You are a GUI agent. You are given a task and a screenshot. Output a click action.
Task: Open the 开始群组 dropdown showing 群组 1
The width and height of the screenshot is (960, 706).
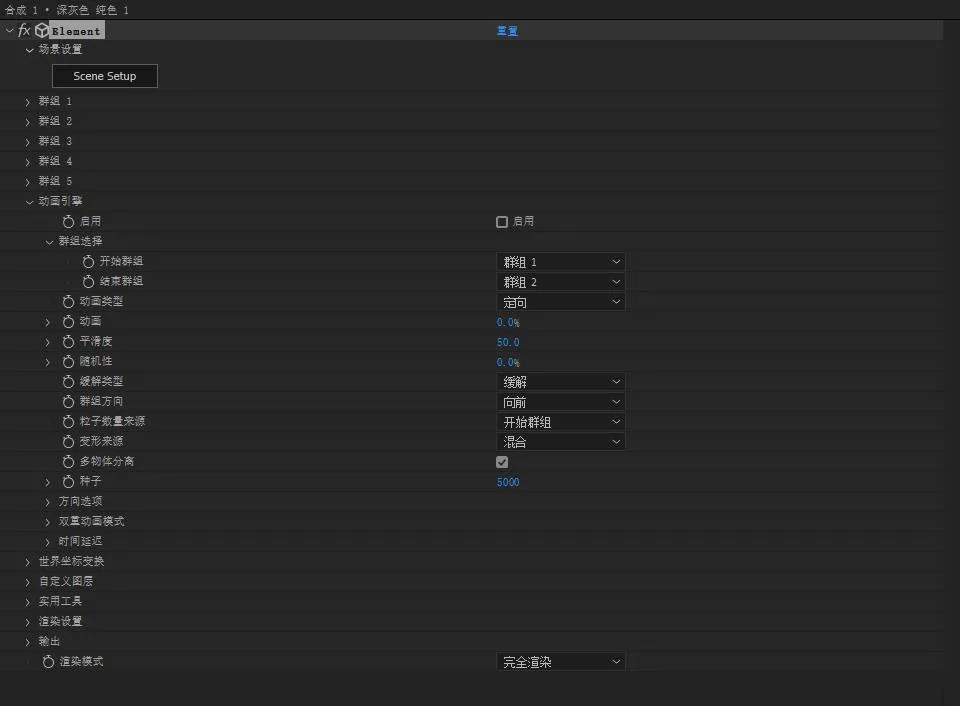click(560, 262)
